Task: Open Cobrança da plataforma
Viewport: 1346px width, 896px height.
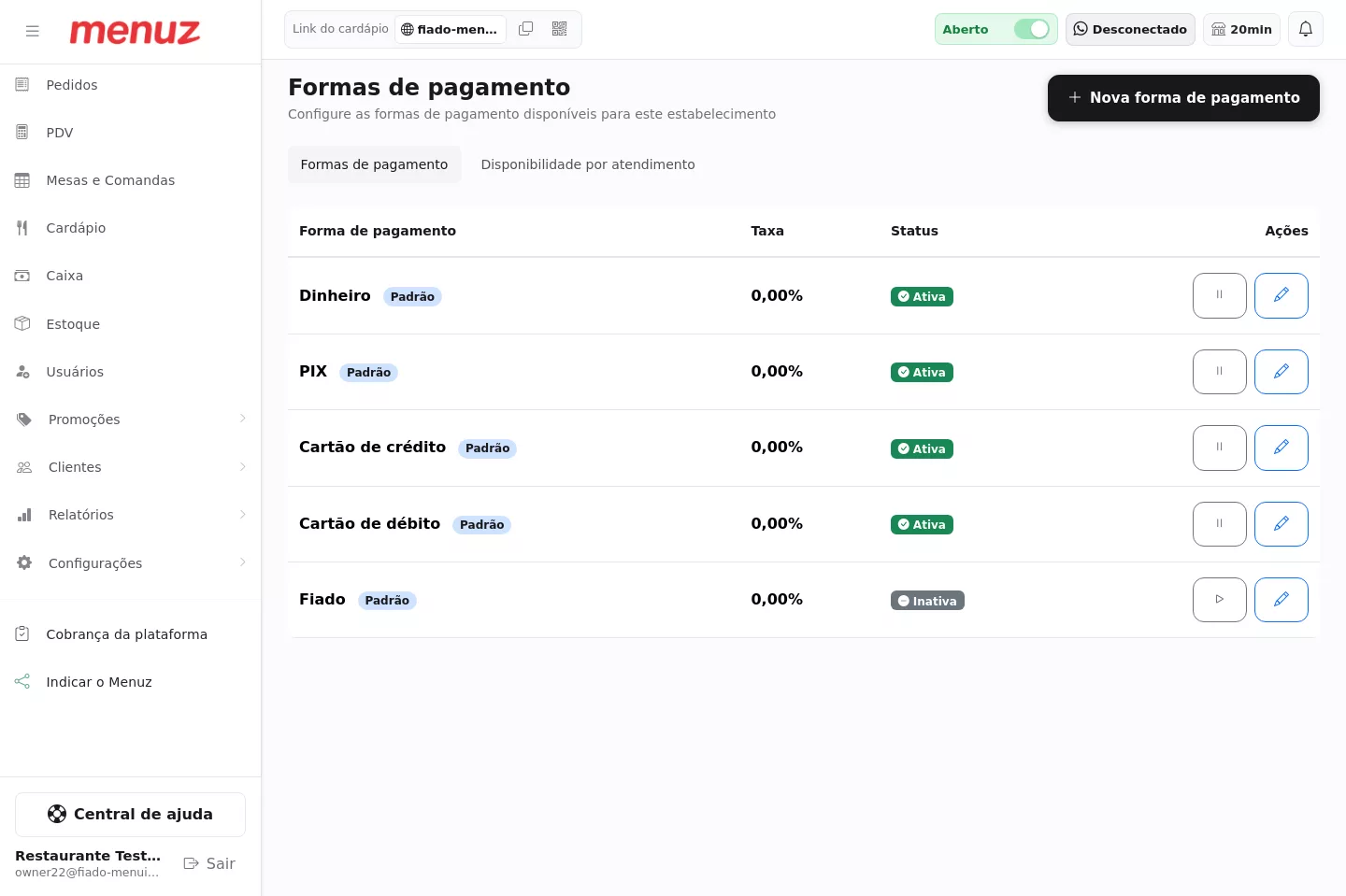Action: [x=130, y=634]
